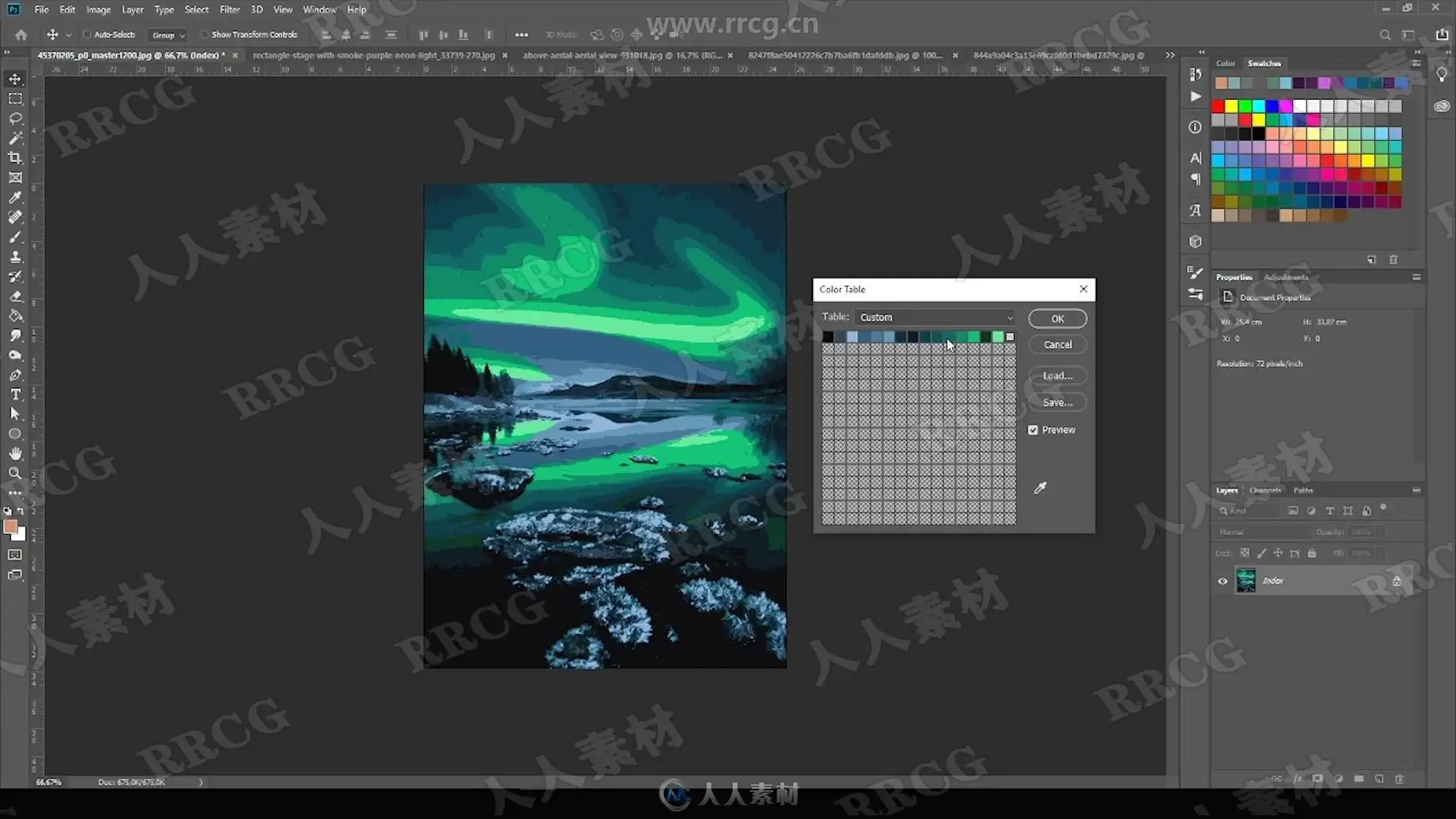Open the Filter menu
The width and height of the screenshot is (1456, 819).
click(x=229, y=10)
